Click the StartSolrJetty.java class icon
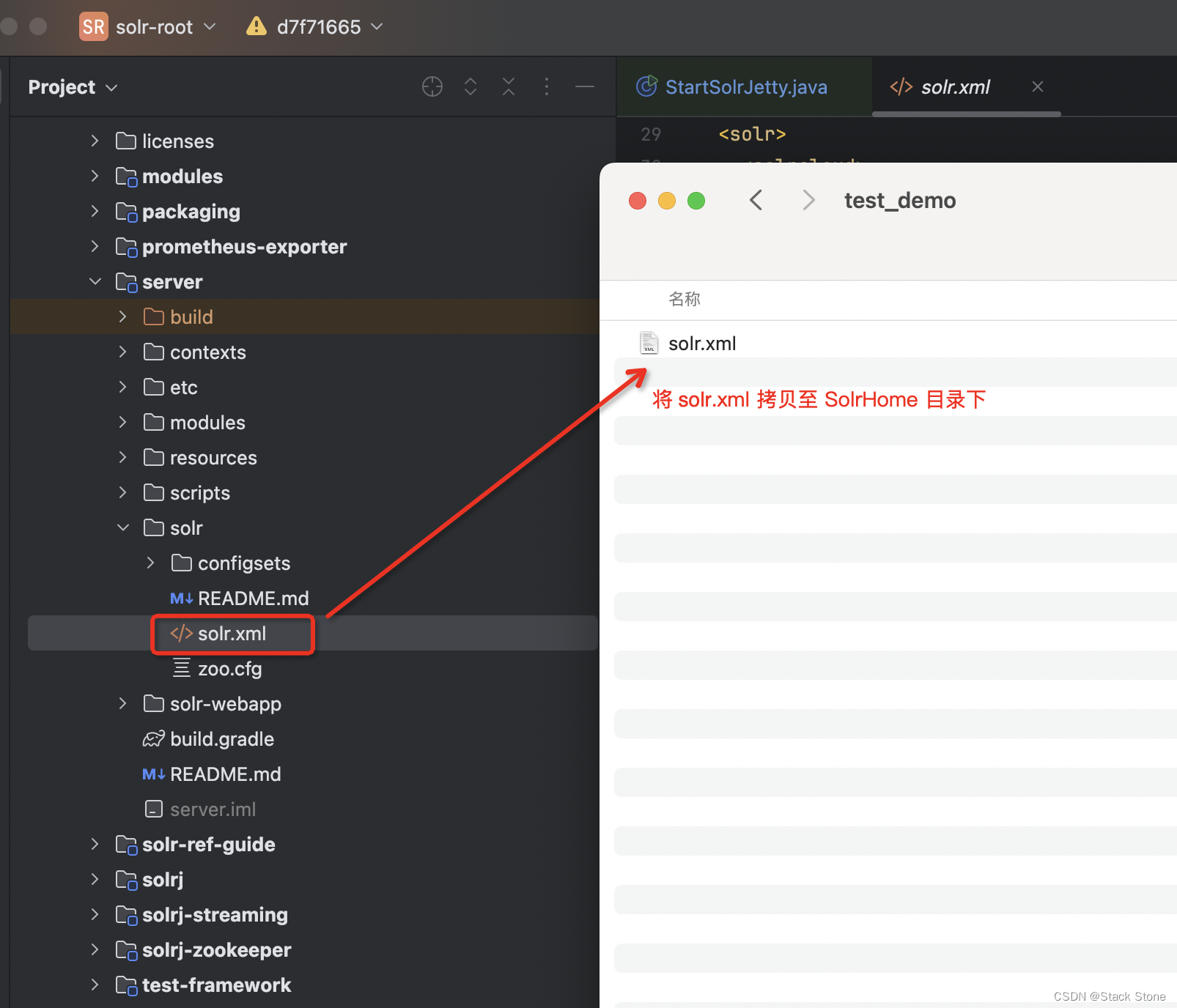The image size is (1177, 1008). [x=646, y=86]
